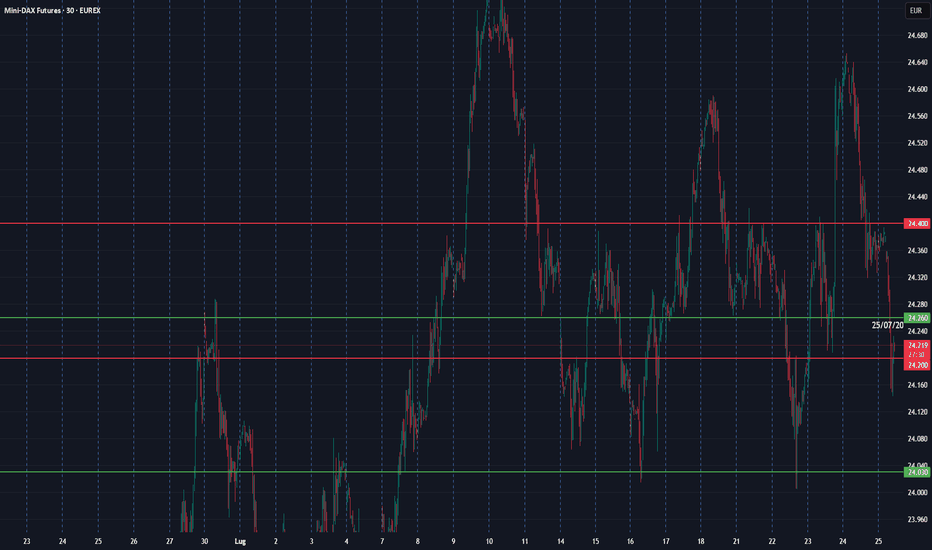Screen dimensions: 932x550
Task: Click the green 24.260 price tag
Action: pos(917,318)
